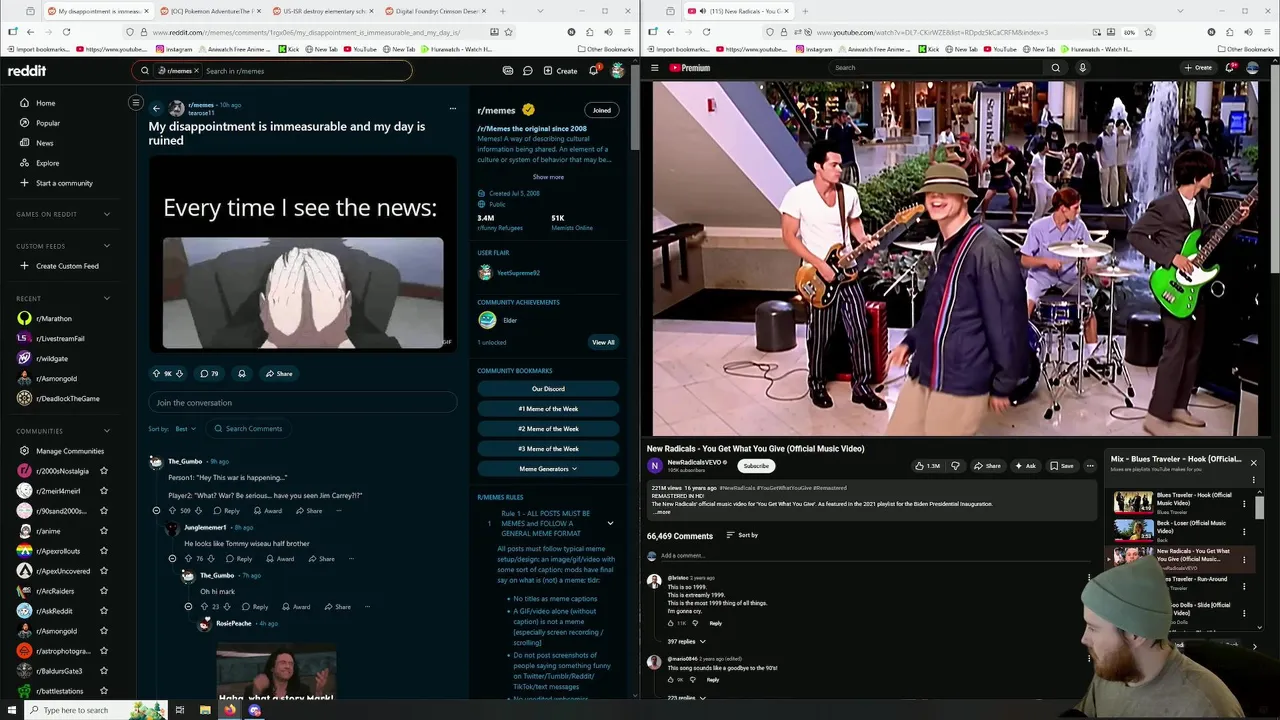
Task: Click Start a community plus icon
Action: coord(25,183)
